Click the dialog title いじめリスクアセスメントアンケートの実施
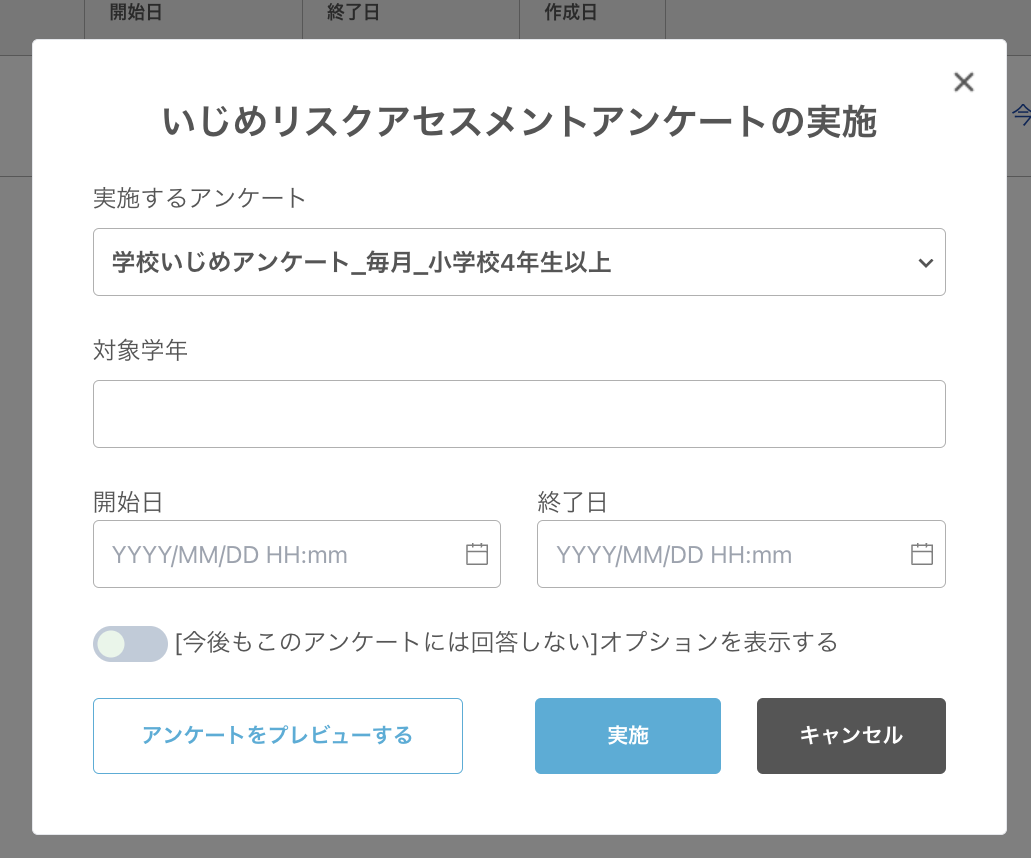This screenshot has width=1031, height=858. click(x=519, y=122)
